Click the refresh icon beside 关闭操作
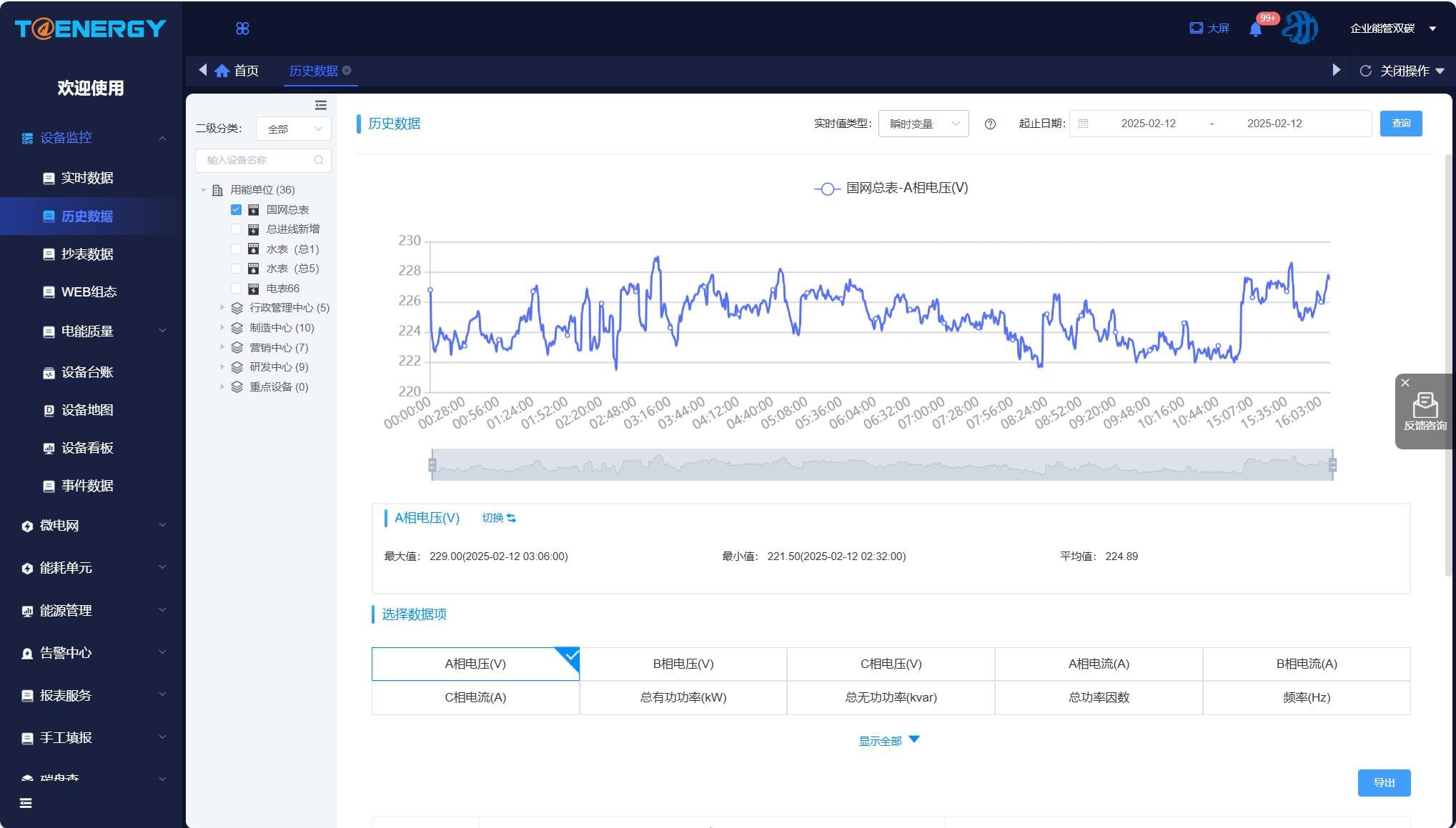This screenshot has height=828, width=1456. (x=1365, y=71)
